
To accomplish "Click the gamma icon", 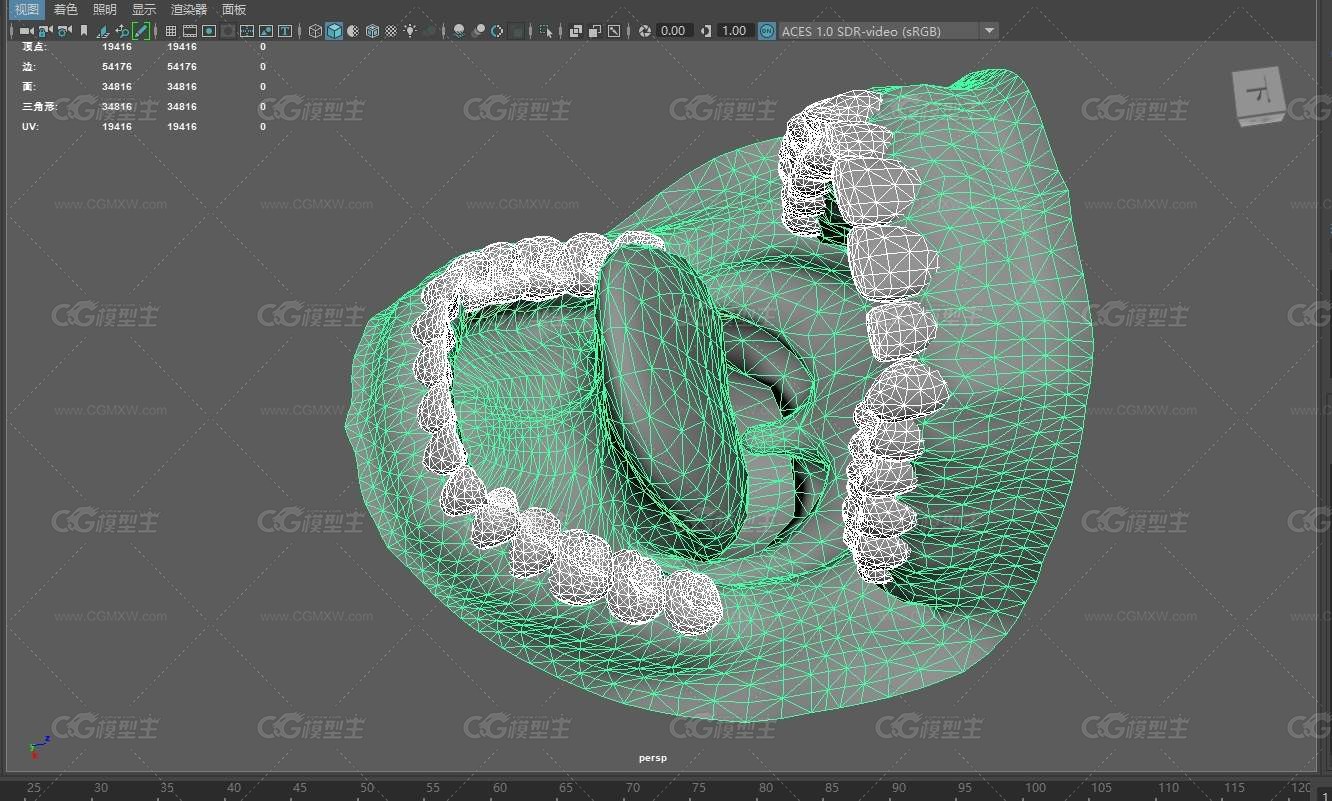I will point(706,31).
